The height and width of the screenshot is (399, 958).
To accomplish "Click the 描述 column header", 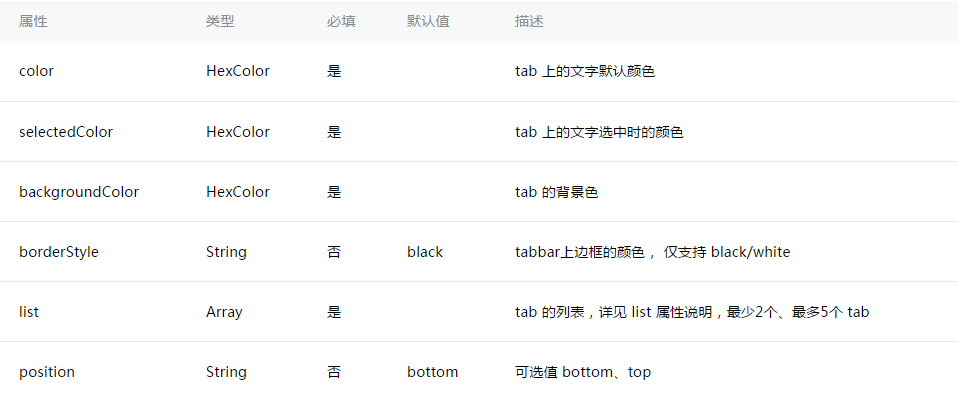I will pos(529,21).
